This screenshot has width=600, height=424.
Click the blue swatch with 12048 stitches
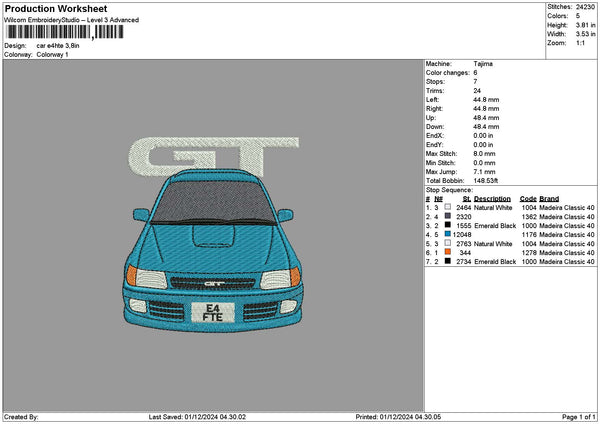click(447, 234)
